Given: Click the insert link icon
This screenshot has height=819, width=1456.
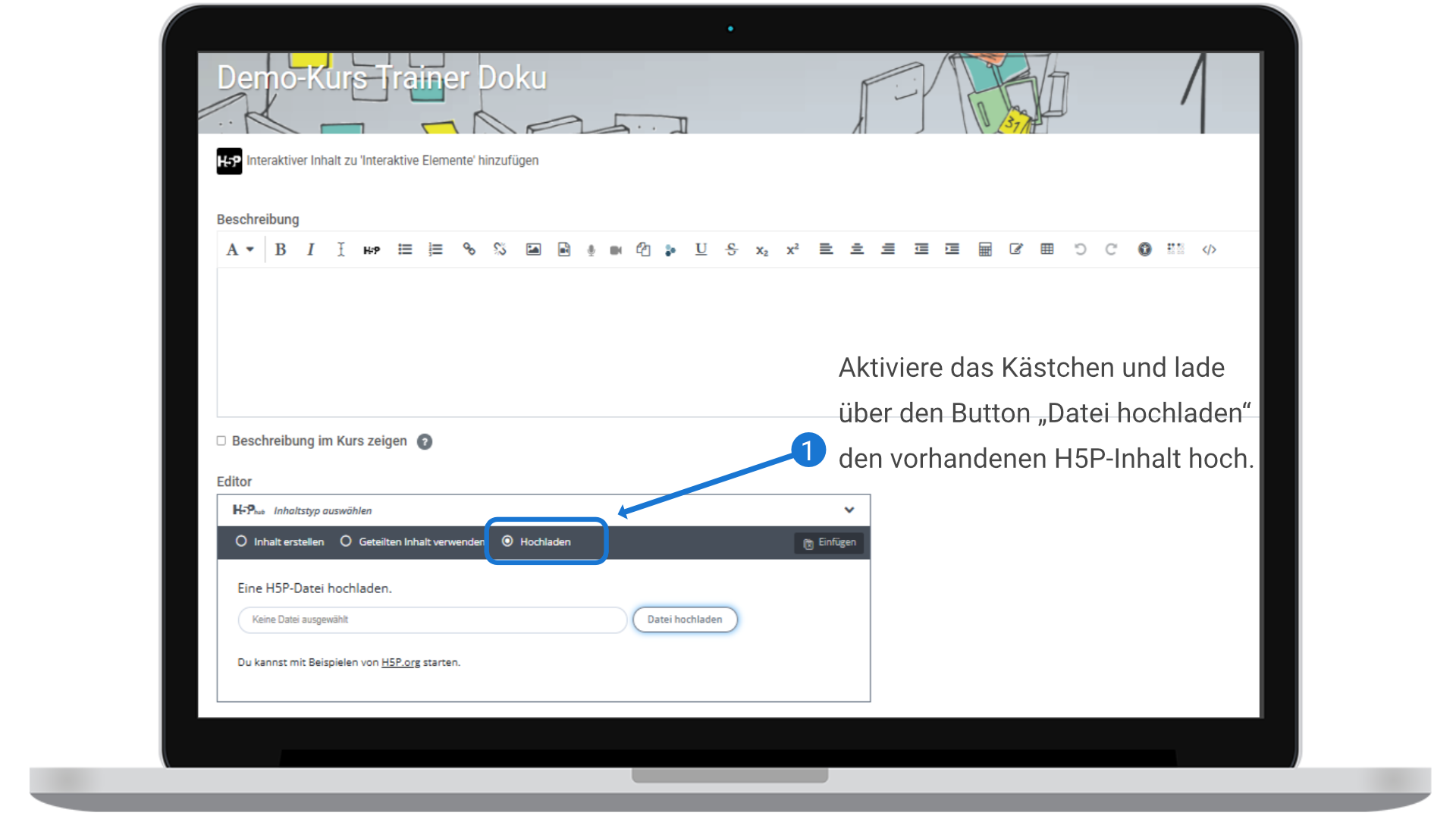Looking at the screenshot, I should (469, 249).
